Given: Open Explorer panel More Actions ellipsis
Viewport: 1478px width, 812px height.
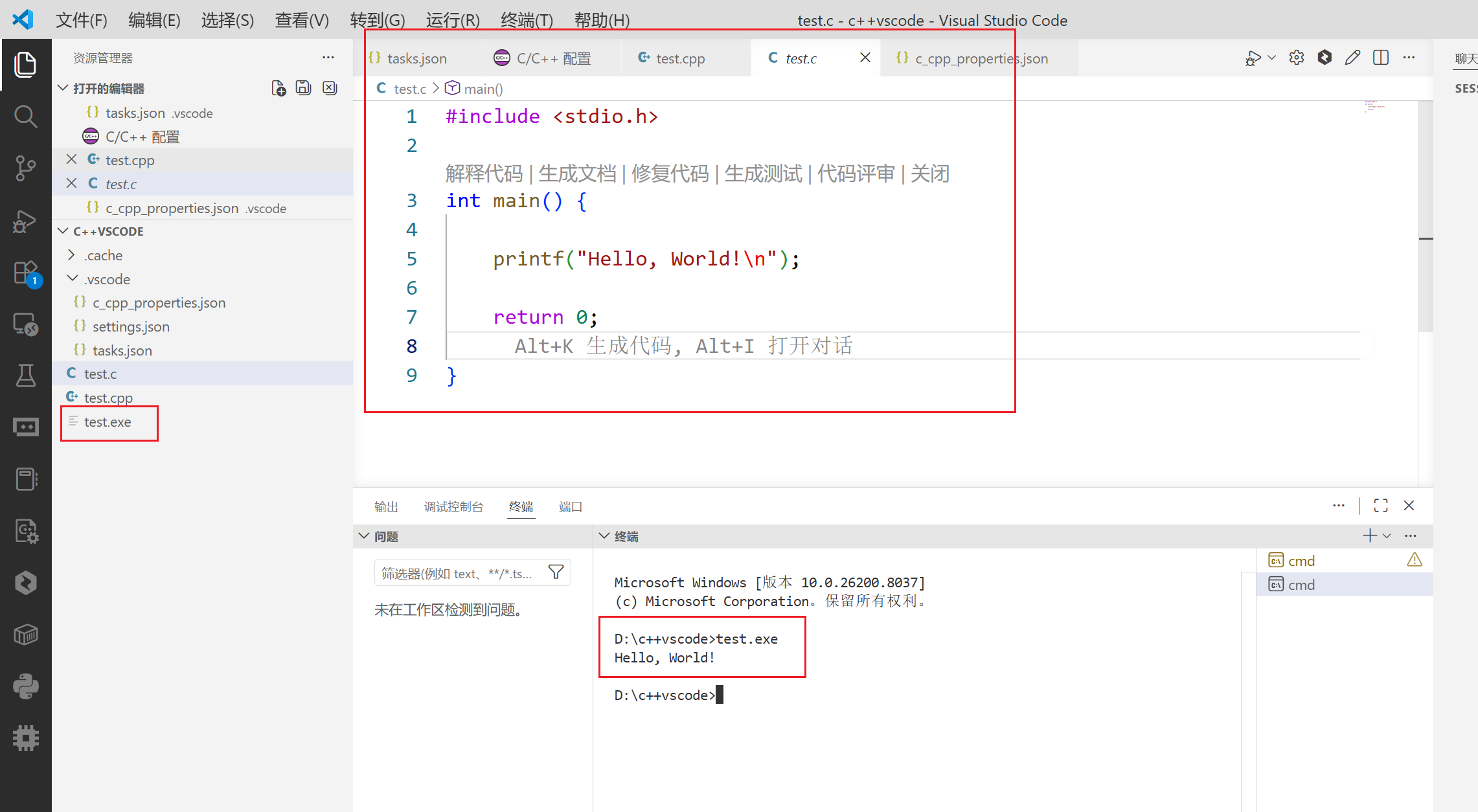Looking at the screenshot, I should pyautogui.click(x=328, y=58).
